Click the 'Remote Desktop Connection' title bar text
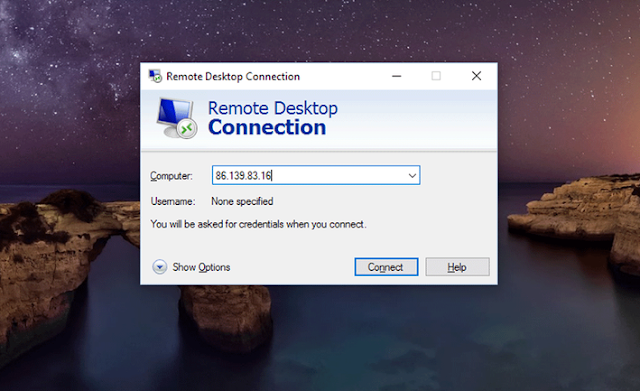The image size is (640, 391). click(x=233, y=76)
